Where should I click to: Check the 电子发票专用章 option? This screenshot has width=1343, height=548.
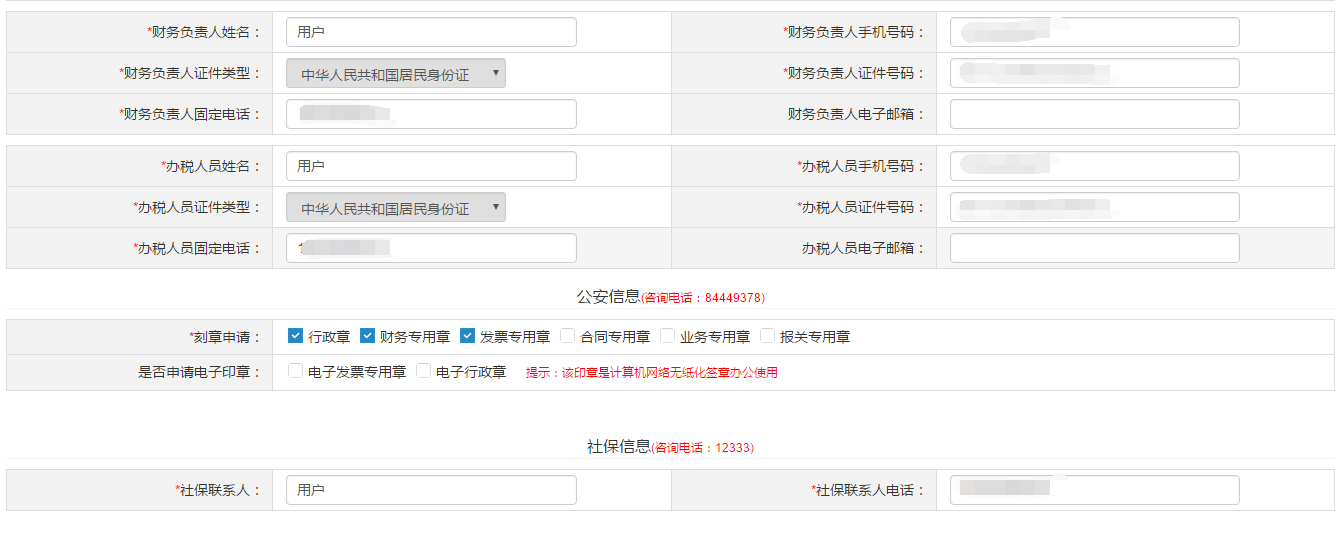295,371
